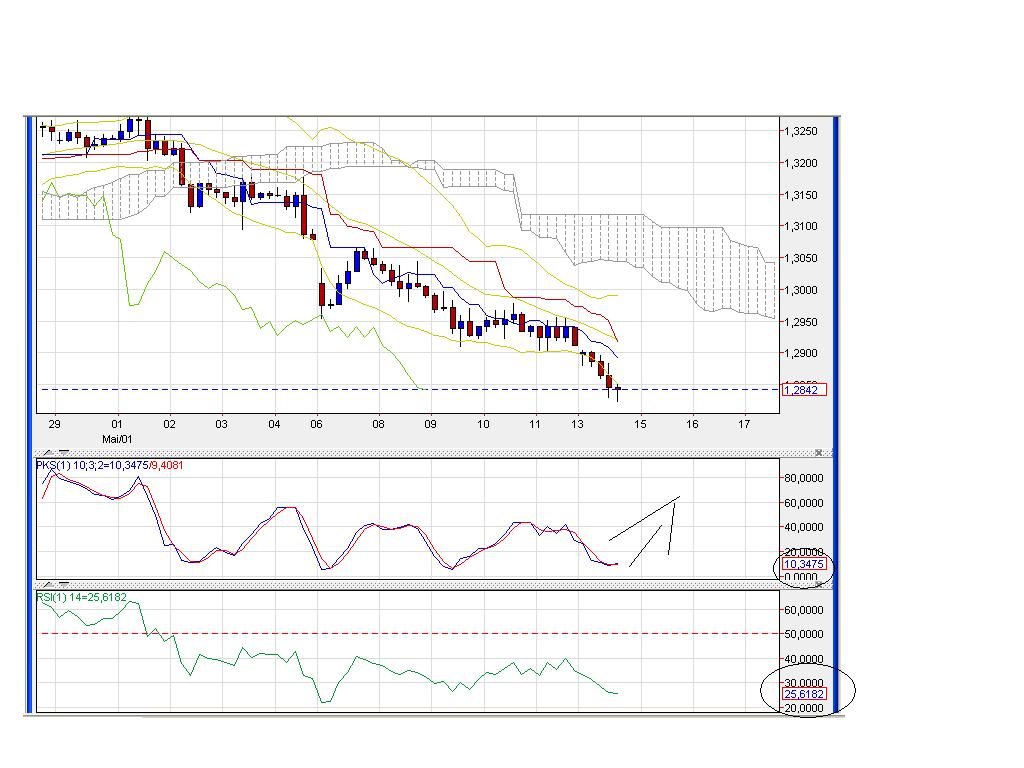Click the date label 08 on time axis
This screenshot has width=1024, height=768.
click(378, 424)
